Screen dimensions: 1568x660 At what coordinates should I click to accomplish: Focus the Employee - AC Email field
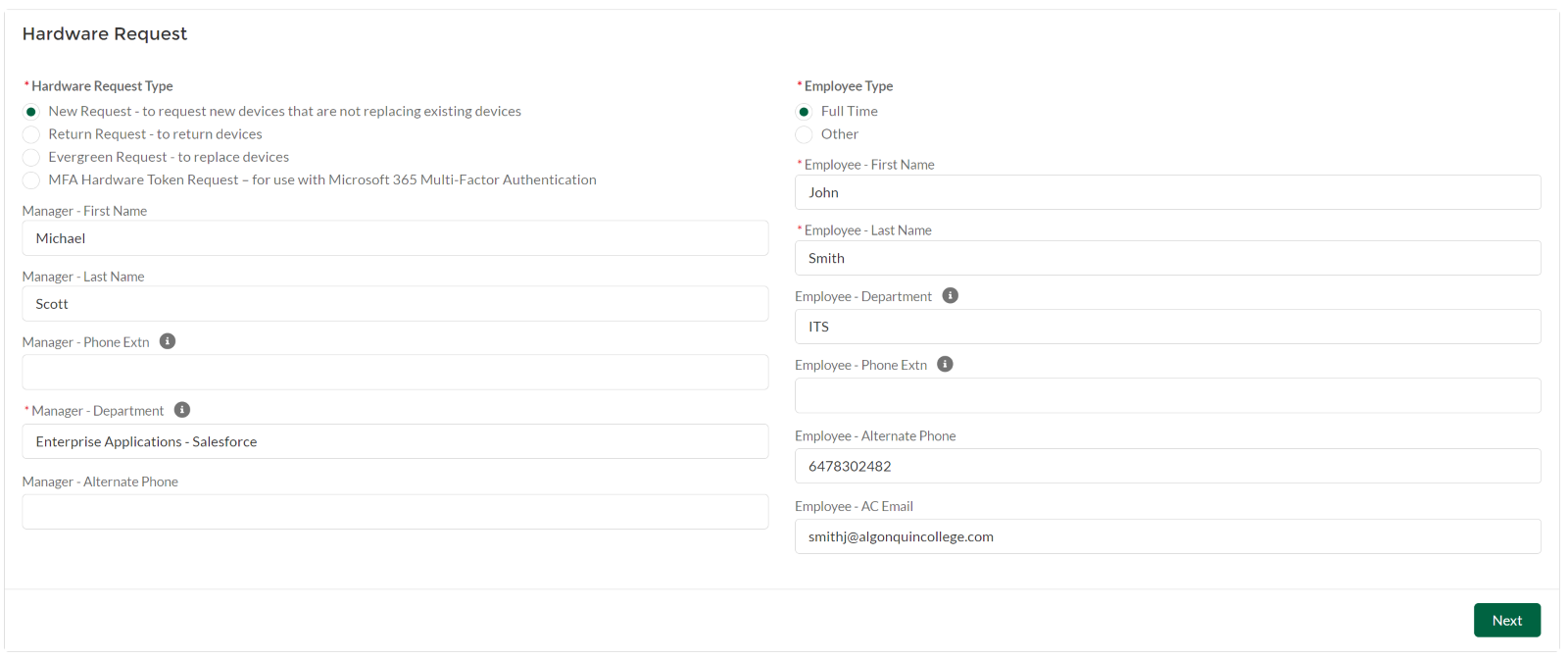(x=1167, y=536)
